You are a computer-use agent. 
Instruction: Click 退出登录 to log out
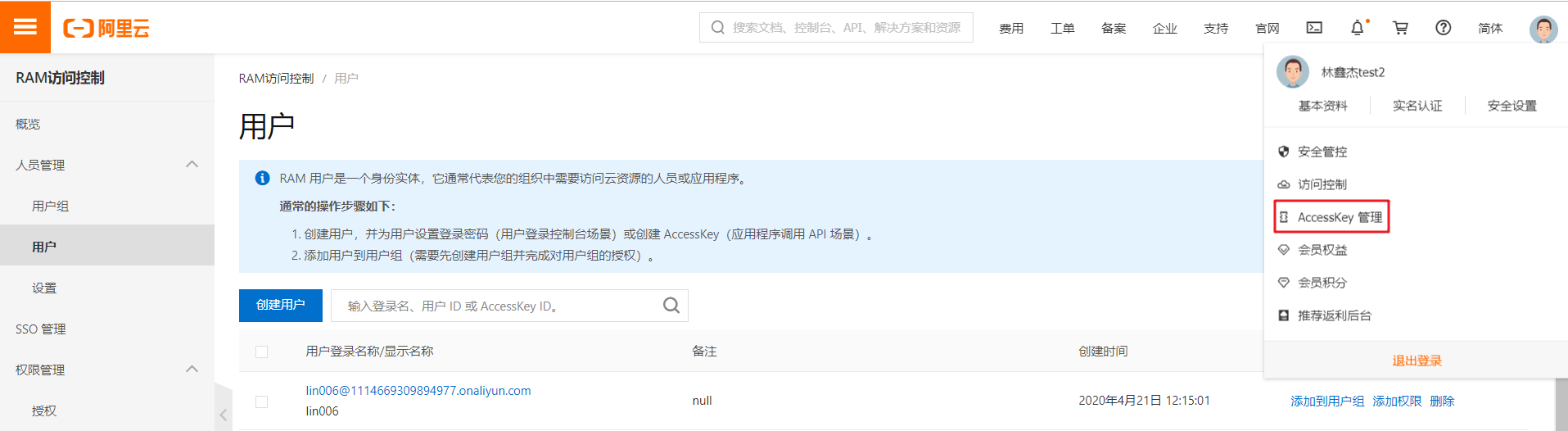1417,361
